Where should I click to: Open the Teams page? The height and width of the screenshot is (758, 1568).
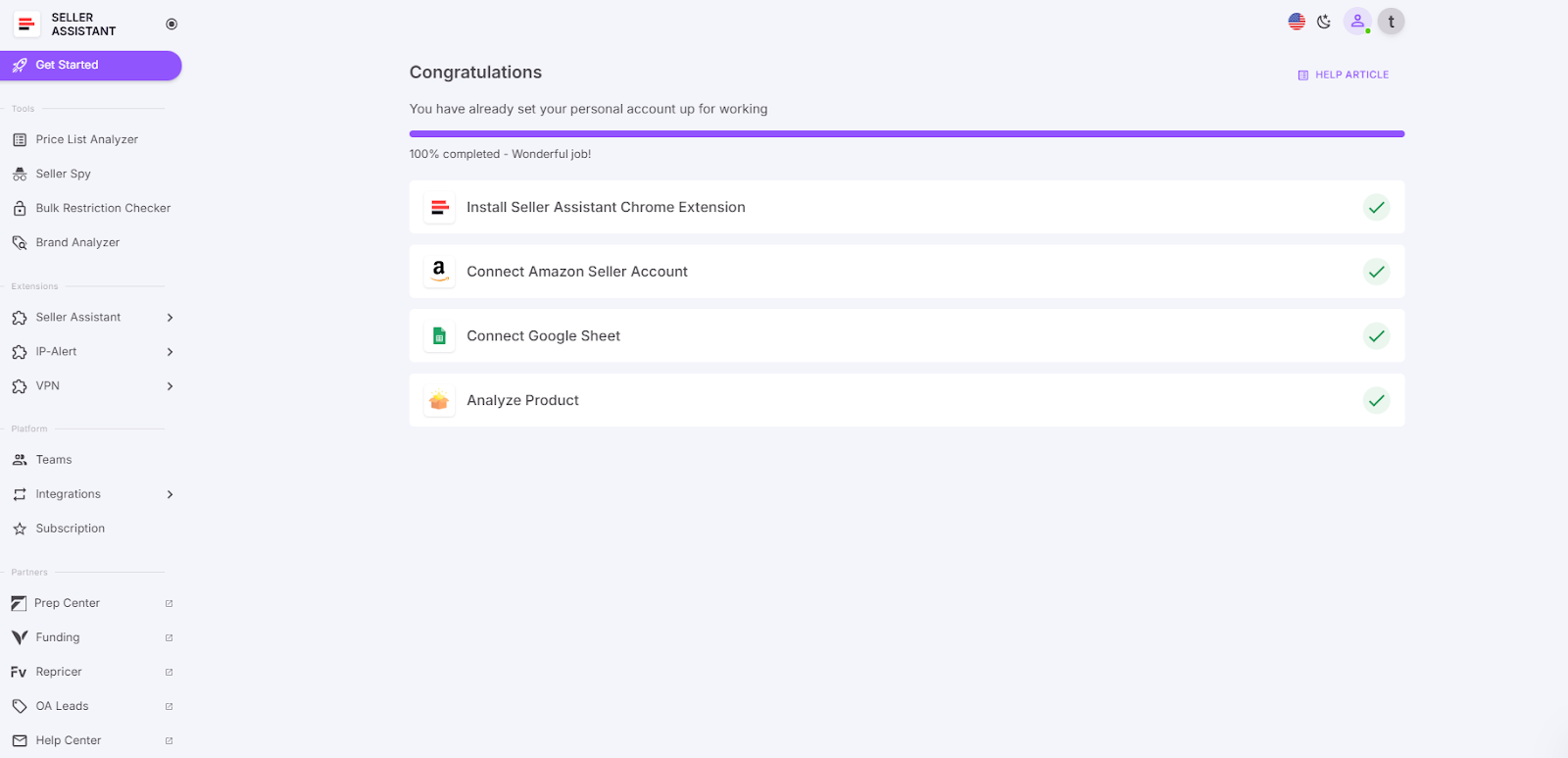click(53, 459)
